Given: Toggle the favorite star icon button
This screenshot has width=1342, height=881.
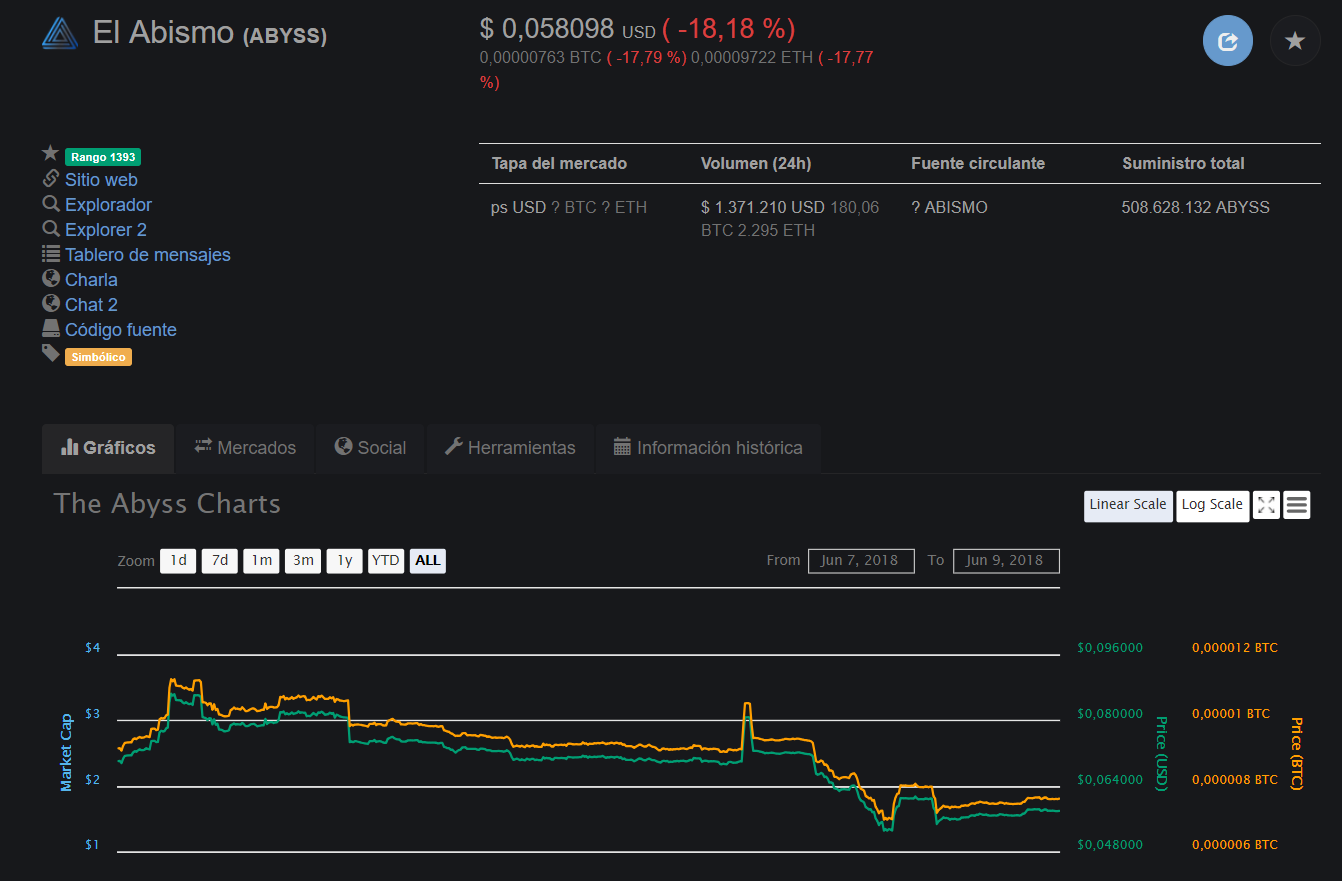Looking at the screenshot, I should (1295, 41).
